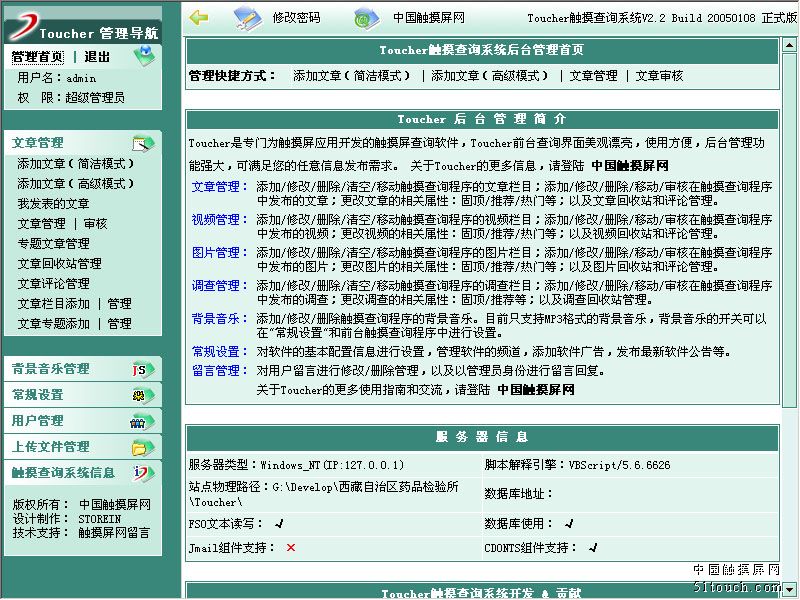The width and height of the screenshot is (800, 600).
Task: Click 添加文章(高级模式) in quick shortcuts bar
Action: point(490,76)
